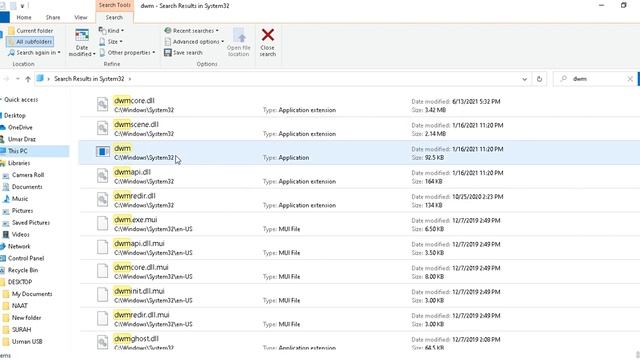The image size is (640, 360).
Task: Click the Search Tools contextual tab
Action: (115, 5)
